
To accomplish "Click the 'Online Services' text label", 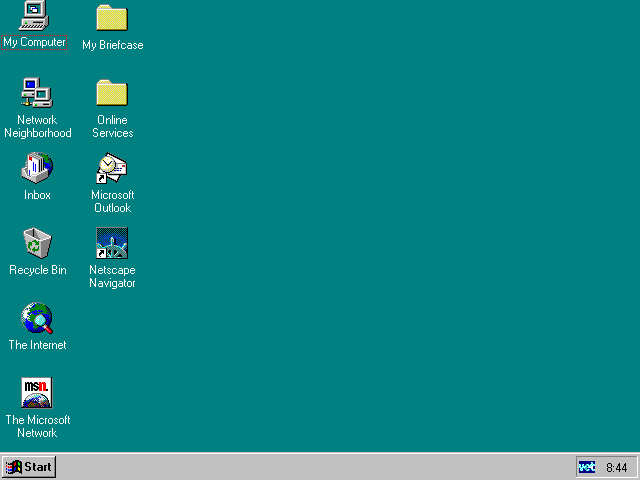I will 112,127.
